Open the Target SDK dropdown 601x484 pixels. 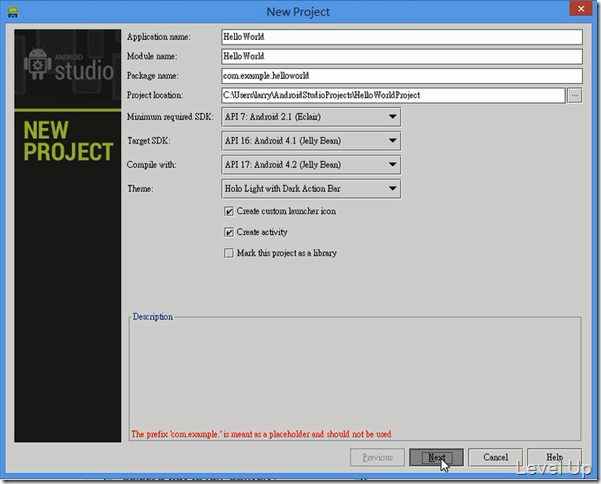(311, 141)
